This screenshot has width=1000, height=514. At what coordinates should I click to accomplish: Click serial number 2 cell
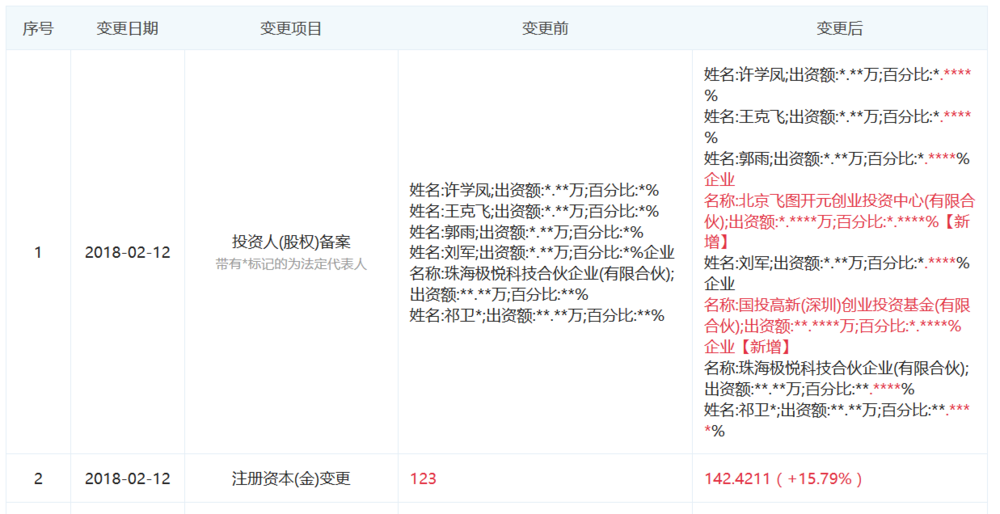pos(38,479)
